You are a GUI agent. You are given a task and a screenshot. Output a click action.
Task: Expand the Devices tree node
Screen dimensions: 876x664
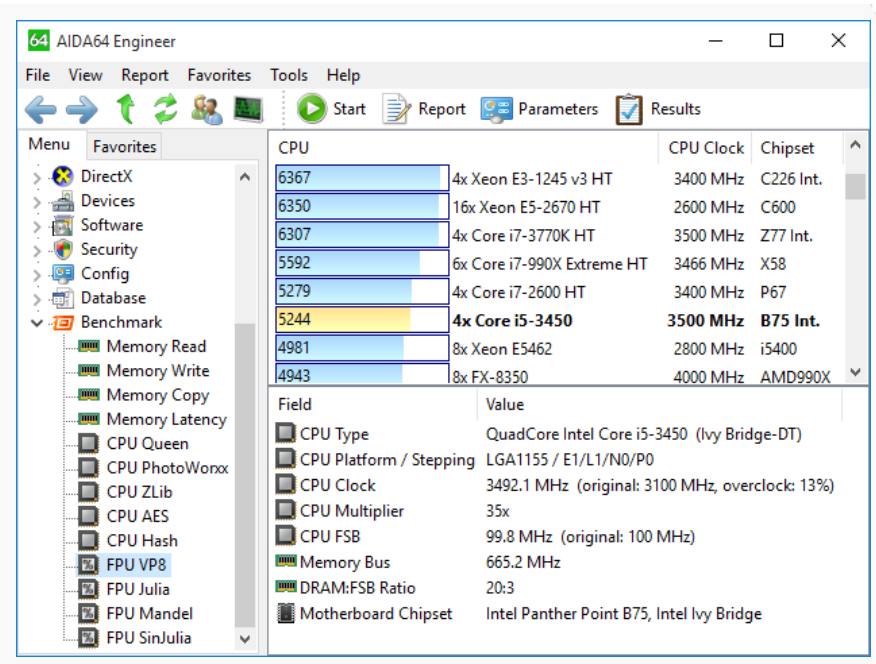[37, 202]
